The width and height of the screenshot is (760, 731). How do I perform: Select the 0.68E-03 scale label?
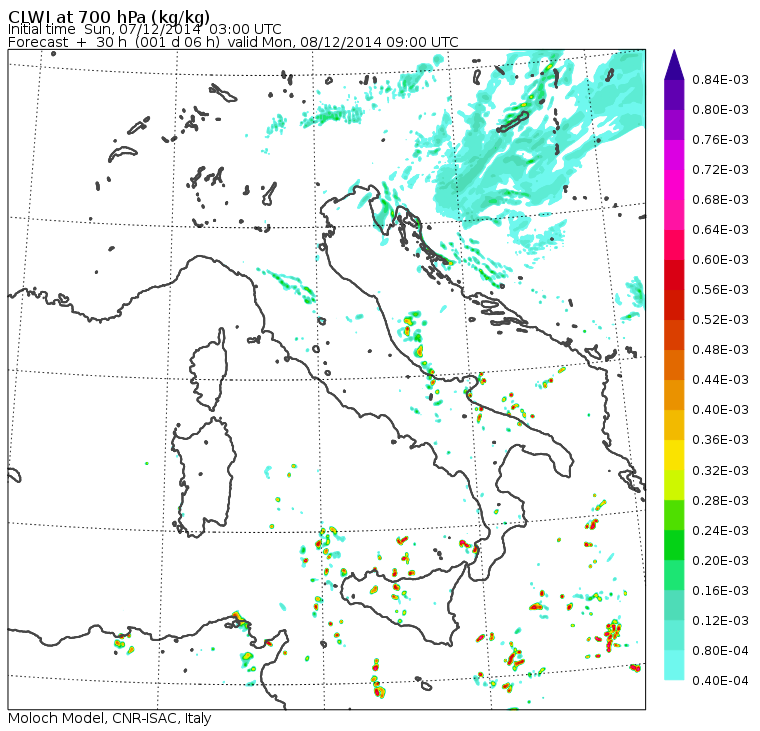tap(720, 200)
